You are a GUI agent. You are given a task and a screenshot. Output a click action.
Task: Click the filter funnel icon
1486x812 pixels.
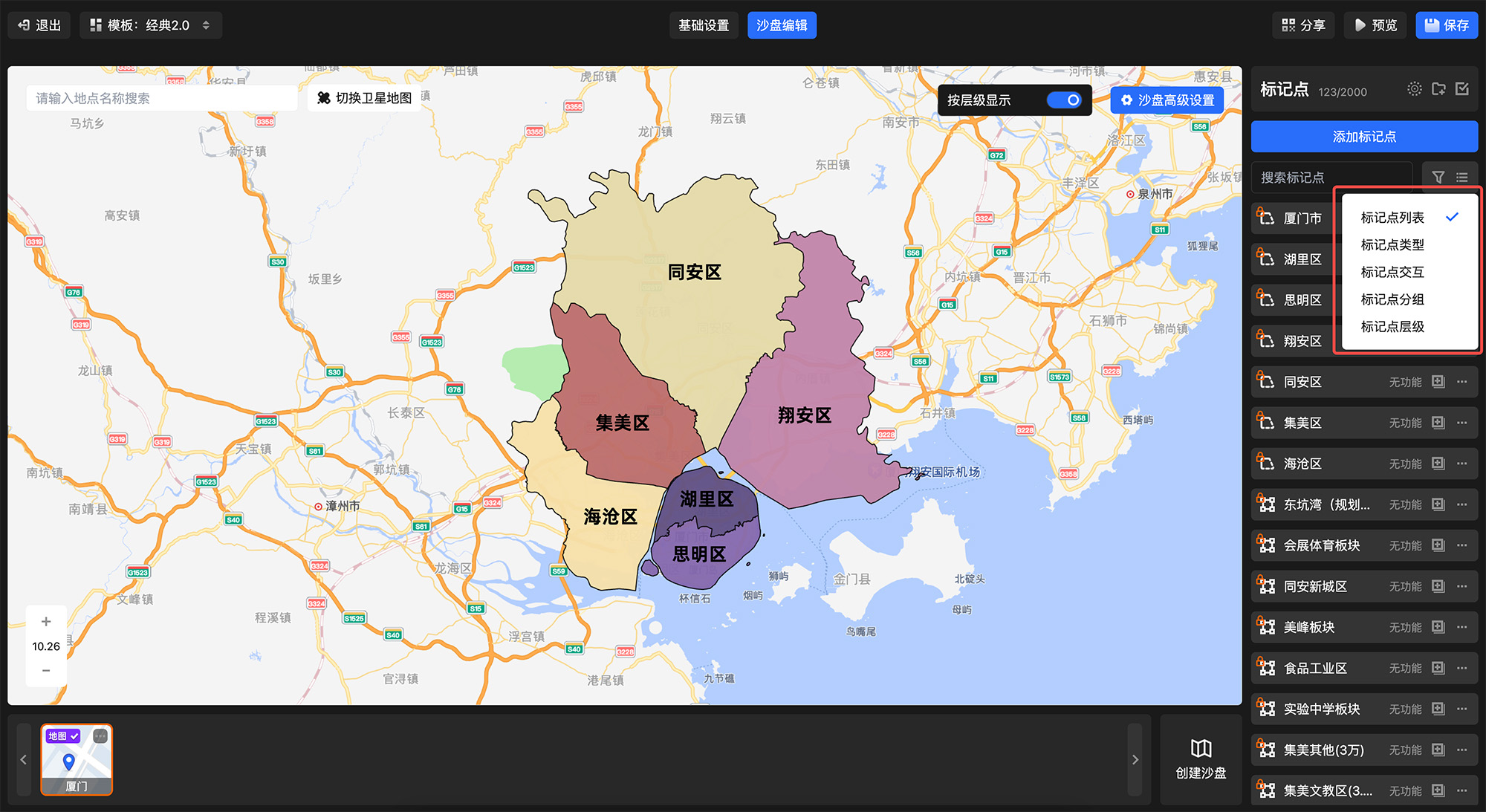pos(1438,178)
